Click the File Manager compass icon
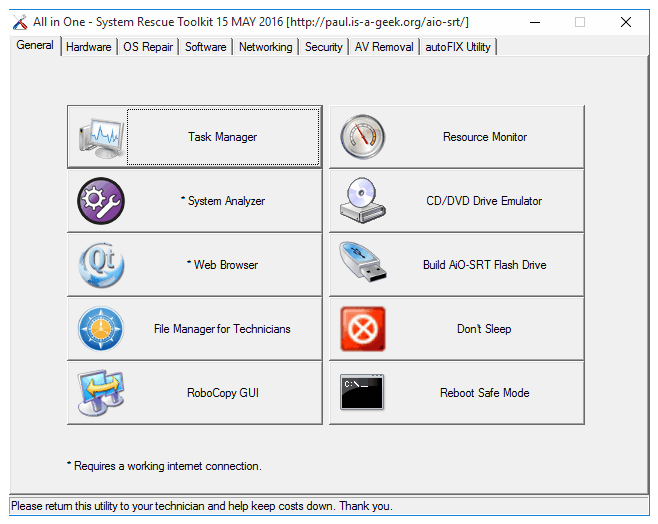 coord(101,329)
